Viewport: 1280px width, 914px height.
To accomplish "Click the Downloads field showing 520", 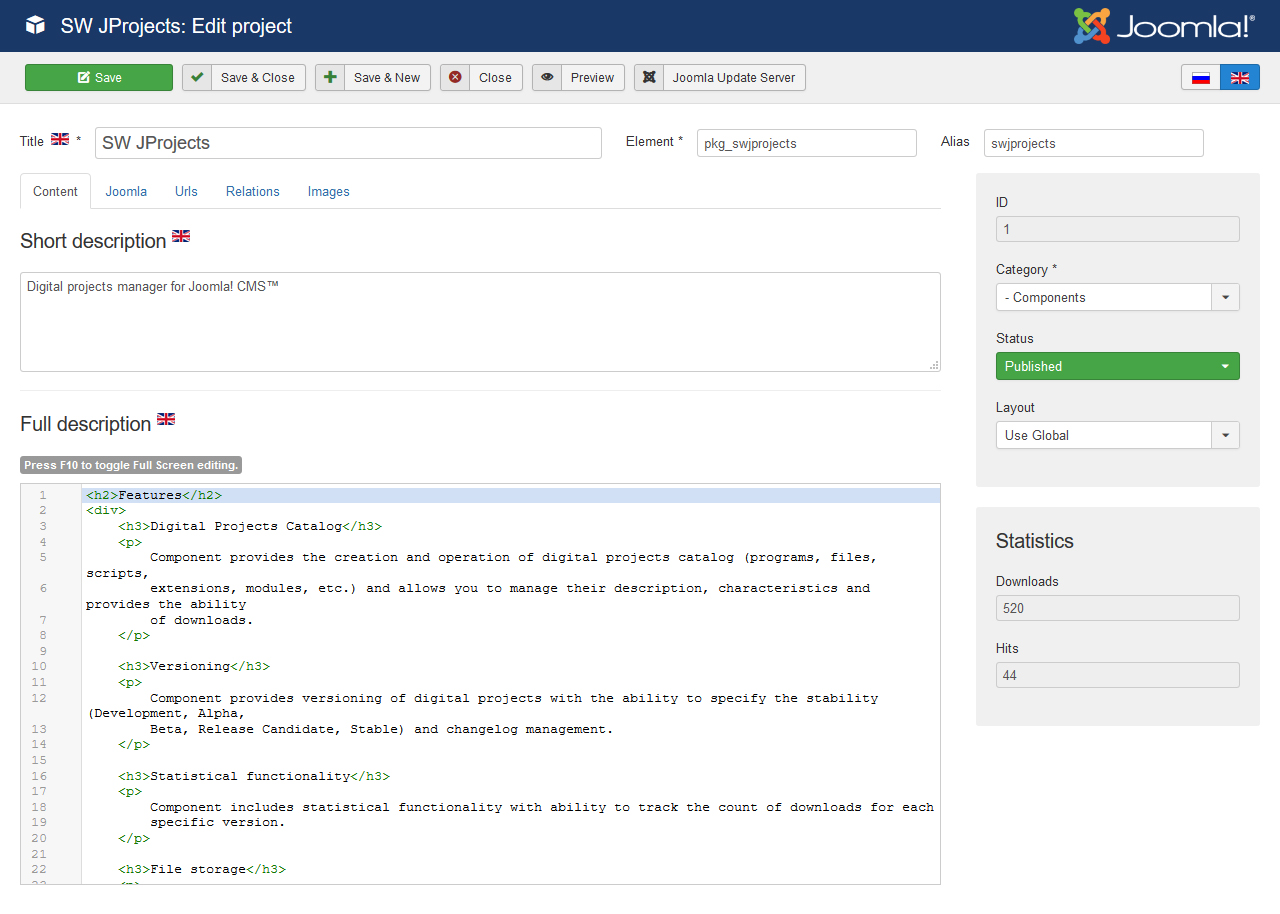I will pyautogui.click(x=1118, y=608).
